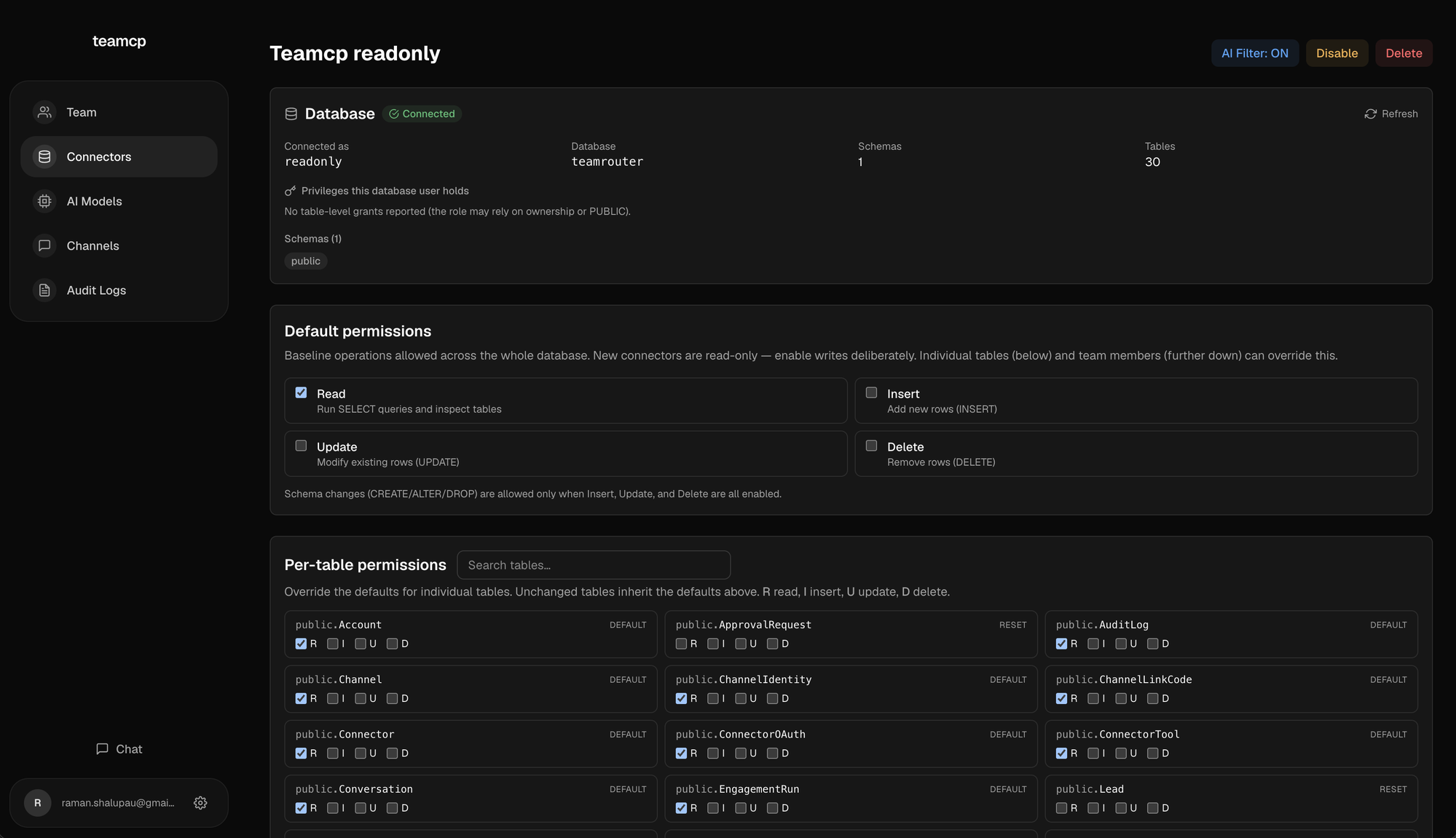Click the Teamcp readonly page title
This screenshot has height=838, width=1456.
point(355,53)
